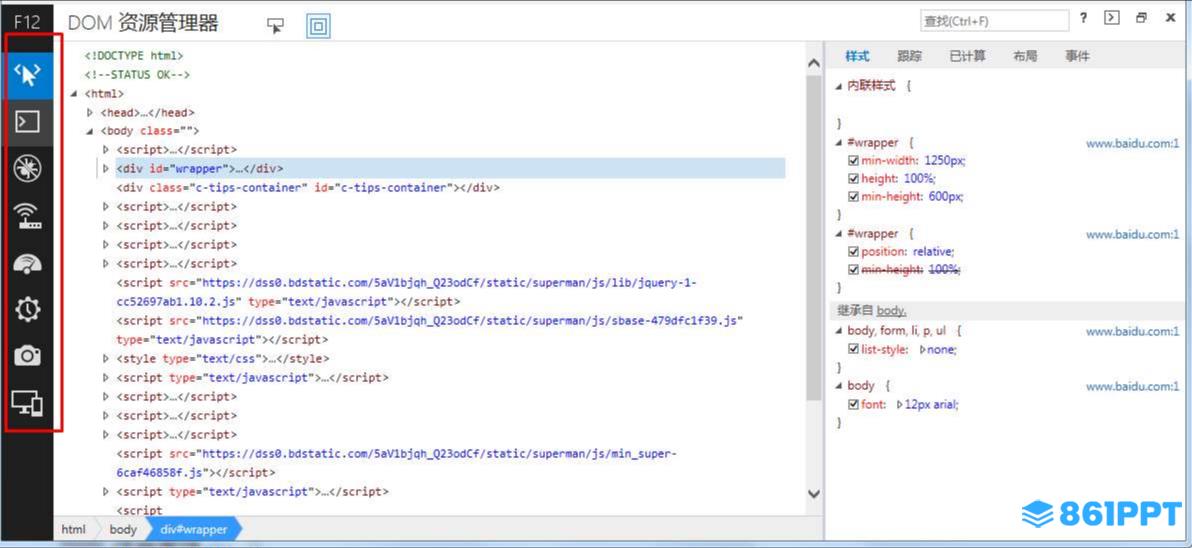
Task: Open the Profiler gear-clock tool
Action: coord(27,309)
